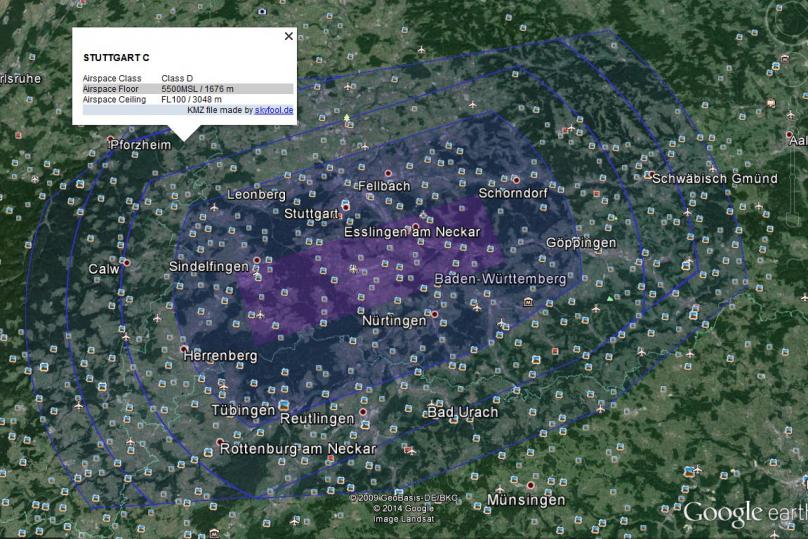Select the green mountain triangle near Göppingen
The height and width of the screenshot is (539, 808).
(610, 298)
